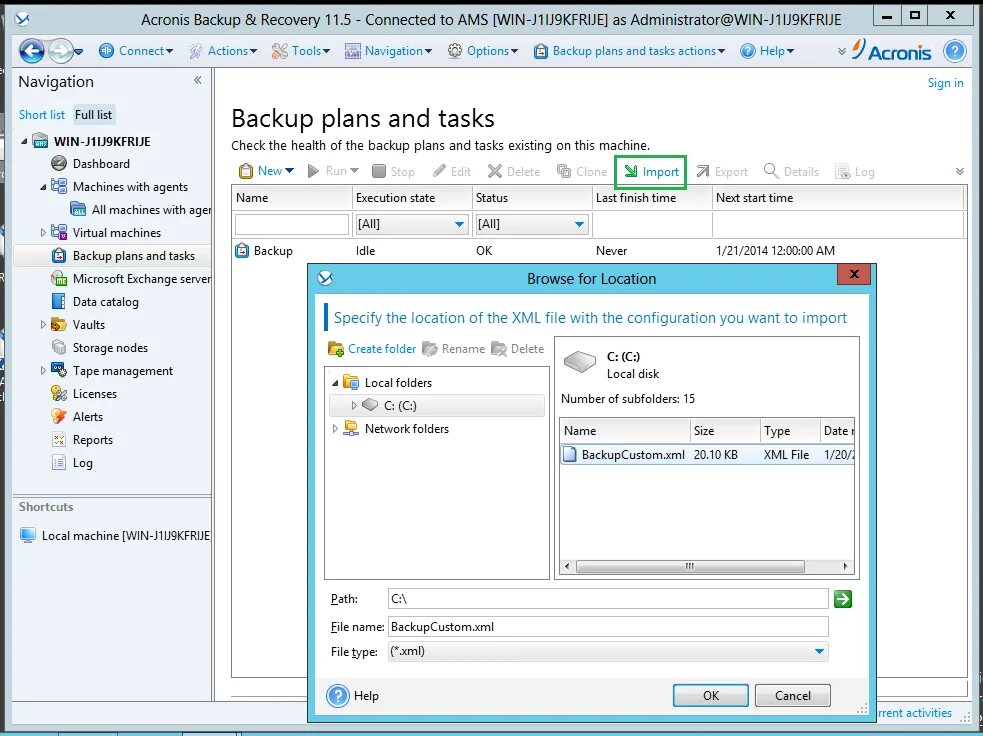The height and width of the screenshot is (736, 983).
Task: Click the File name input field
Action: (607, 627)
